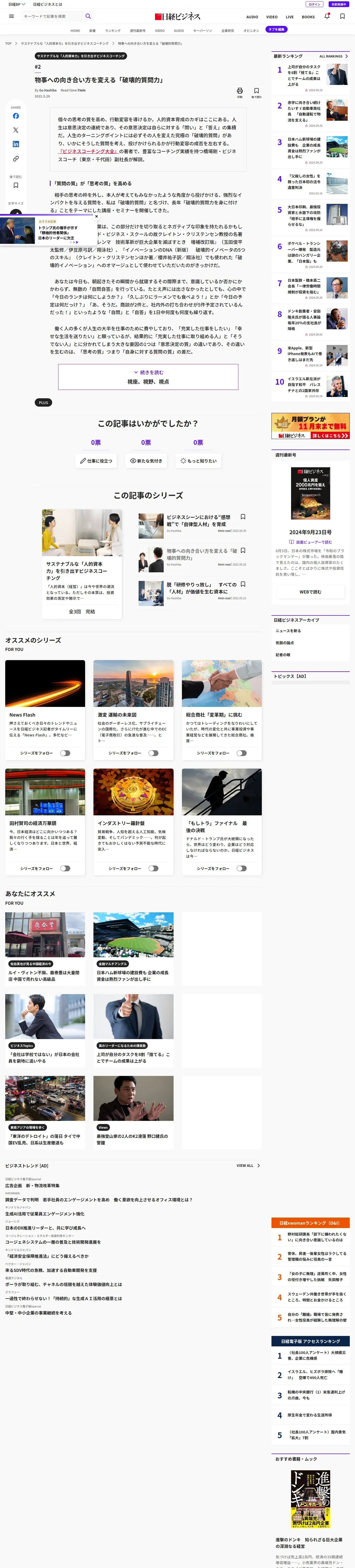This screenshot has height=1568, width=355.
Task: Open the 『ビジネスコーチング大全』 link
Action: pyautogui.click(x=88, y=151)
